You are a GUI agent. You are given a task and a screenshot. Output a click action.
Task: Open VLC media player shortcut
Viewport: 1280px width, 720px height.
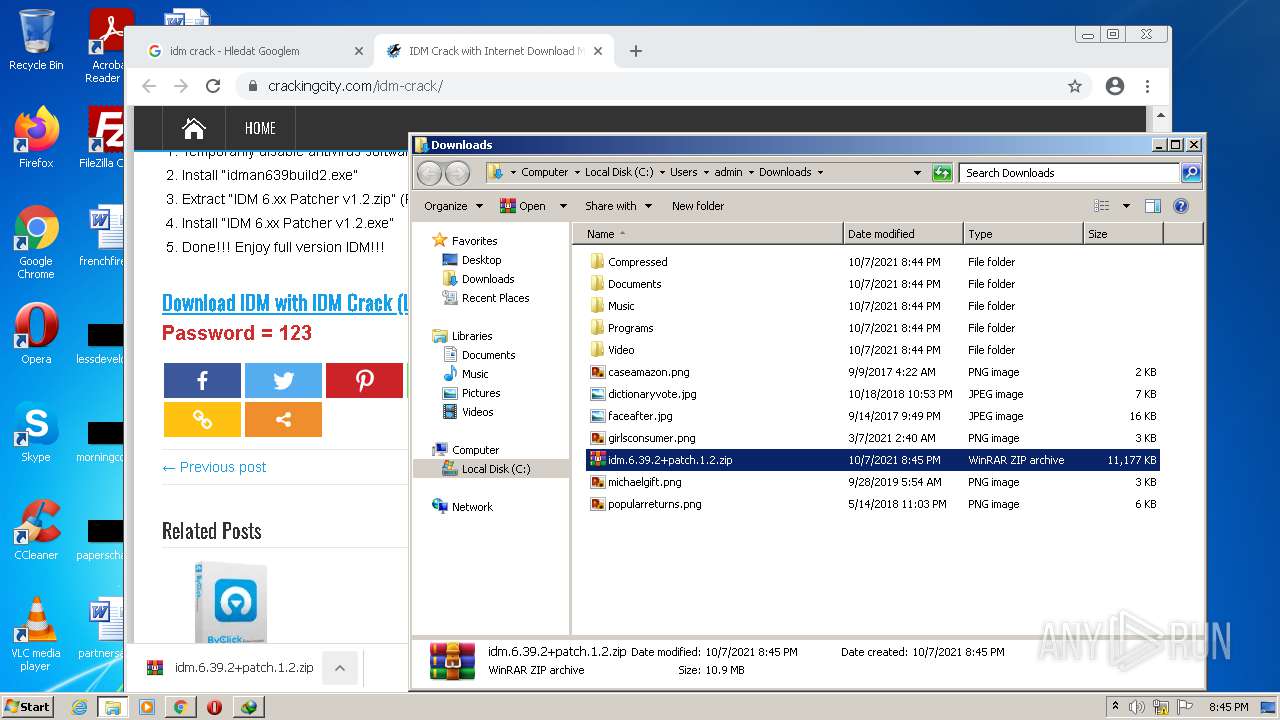click(x=36, y=633)
